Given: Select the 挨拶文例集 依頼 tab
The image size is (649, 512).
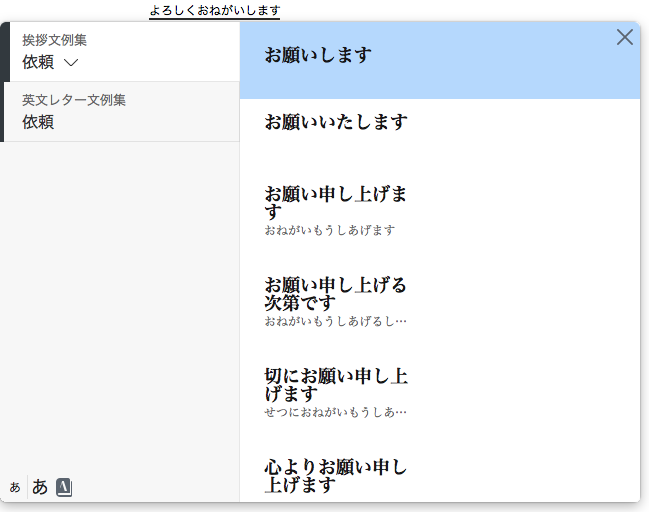Looking at the screenshot, I should point(124,52).
